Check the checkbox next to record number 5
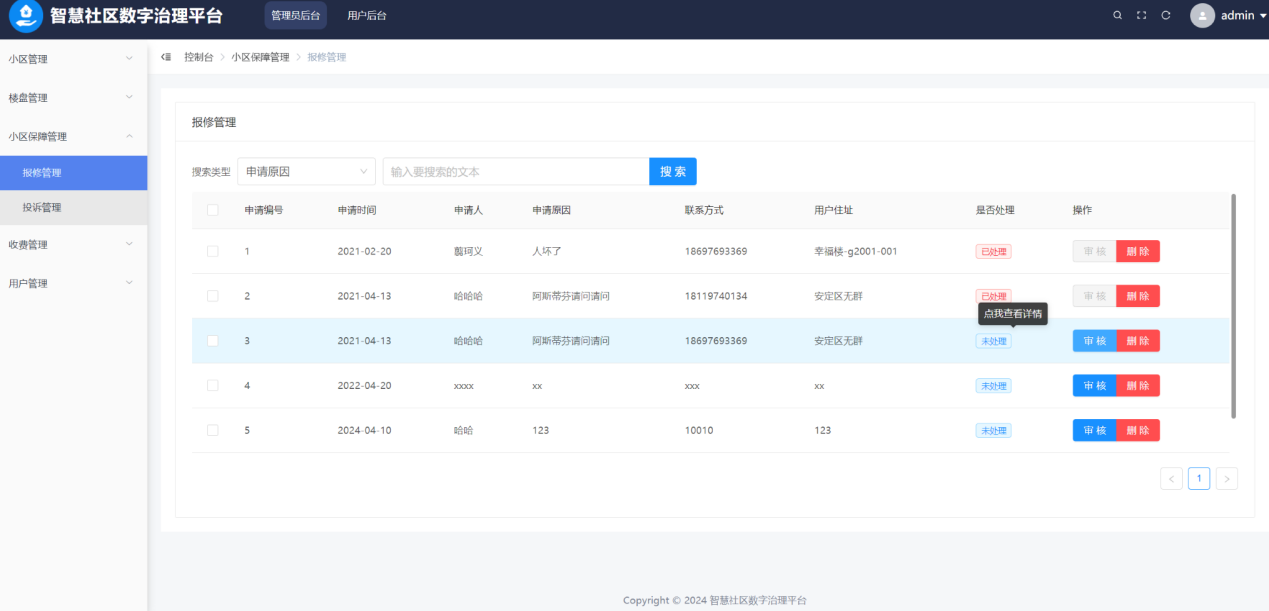 point(213,430)
